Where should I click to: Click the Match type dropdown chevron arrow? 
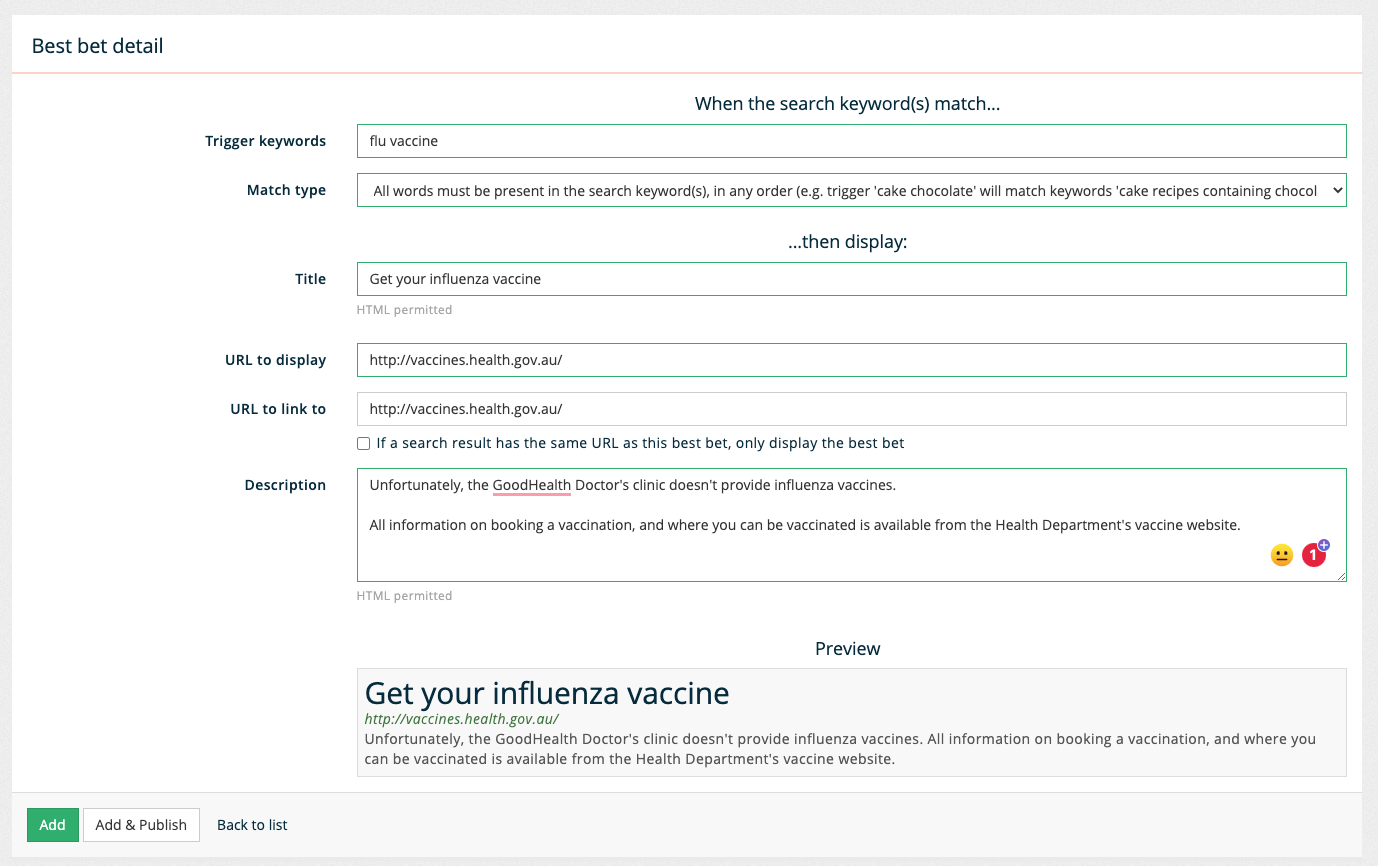1338,191
